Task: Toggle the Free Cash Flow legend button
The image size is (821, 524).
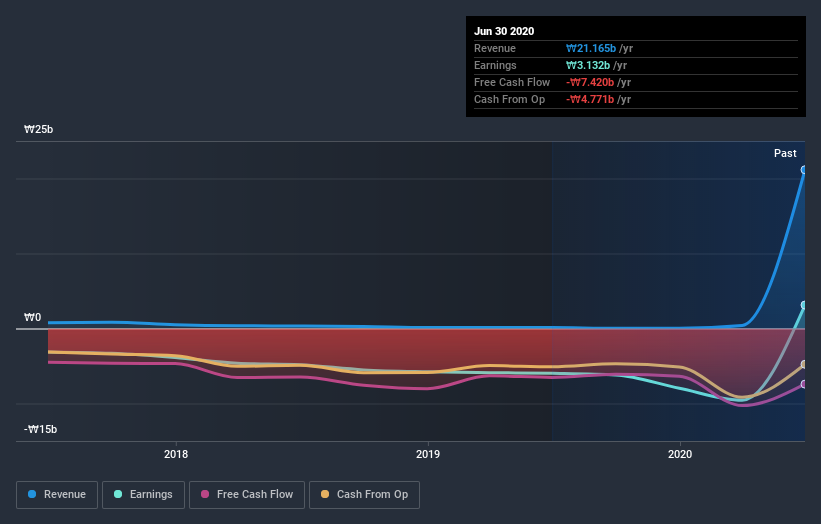Action: point(247,495)
